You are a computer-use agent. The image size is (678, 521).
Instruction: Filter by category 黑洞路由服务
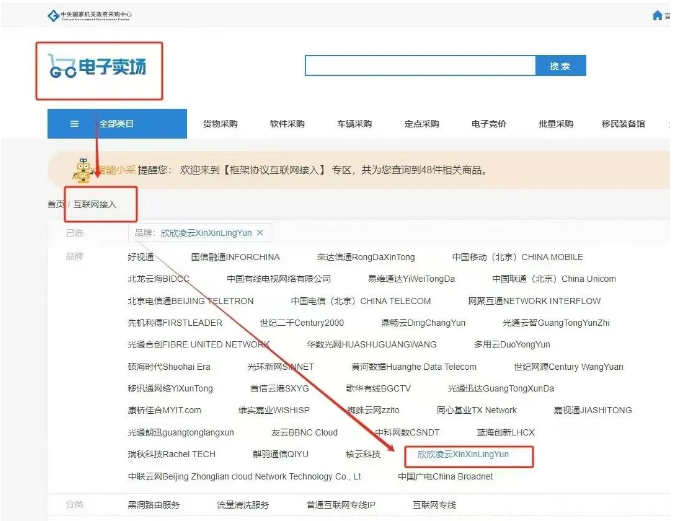(x=154, y=505)
